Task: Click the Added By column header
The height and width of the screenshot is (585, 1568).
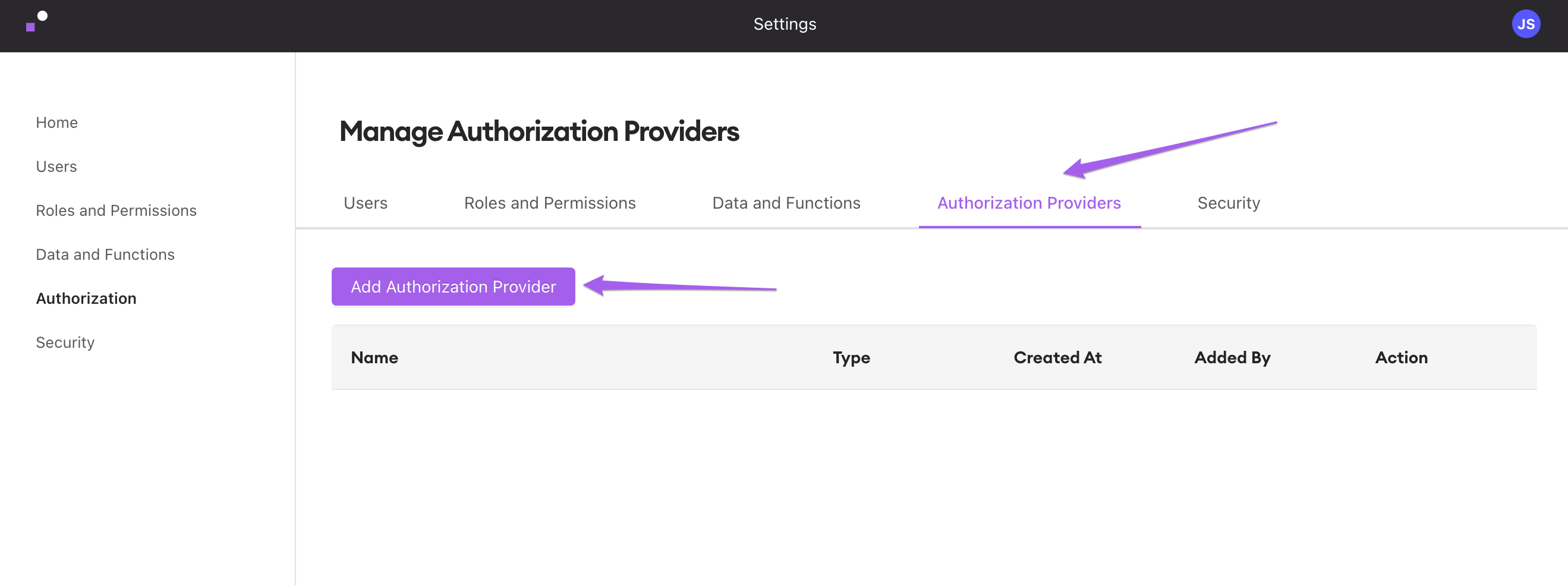Action: [x=1232, y=357]
